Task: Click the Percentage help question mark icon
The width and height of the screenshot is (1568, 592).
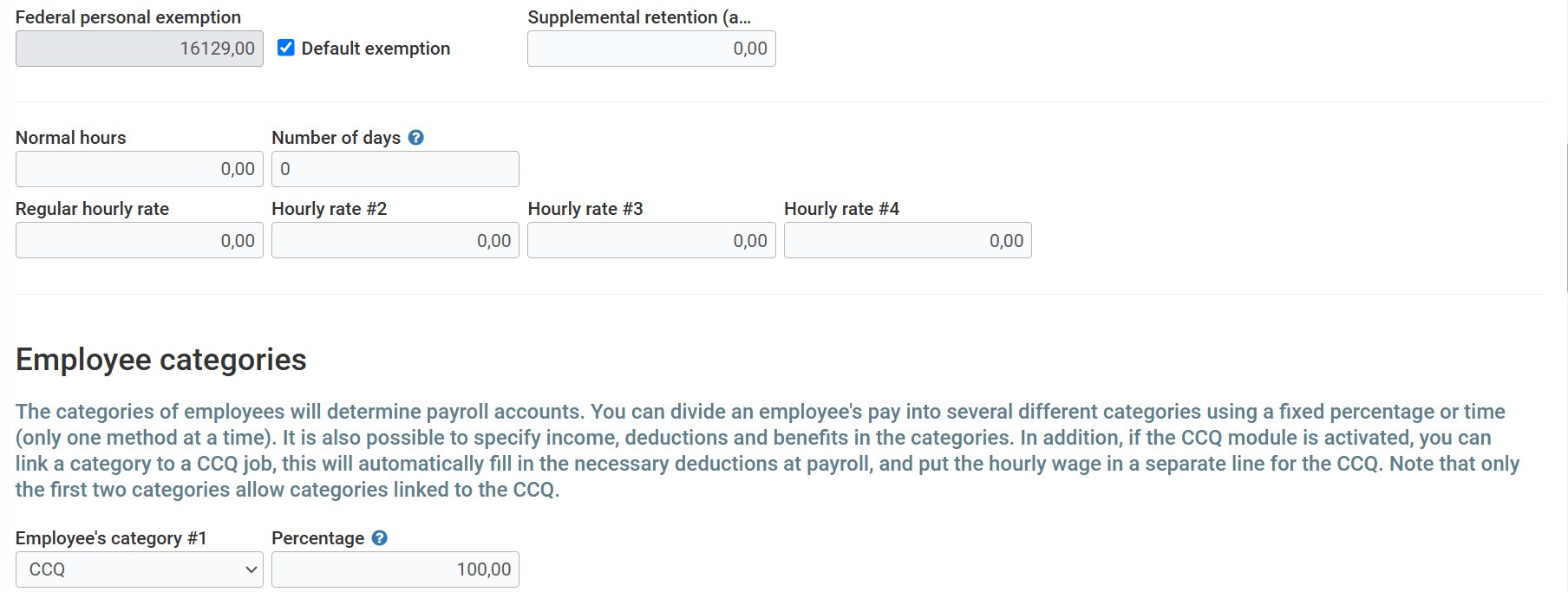Action: [380, 538]
